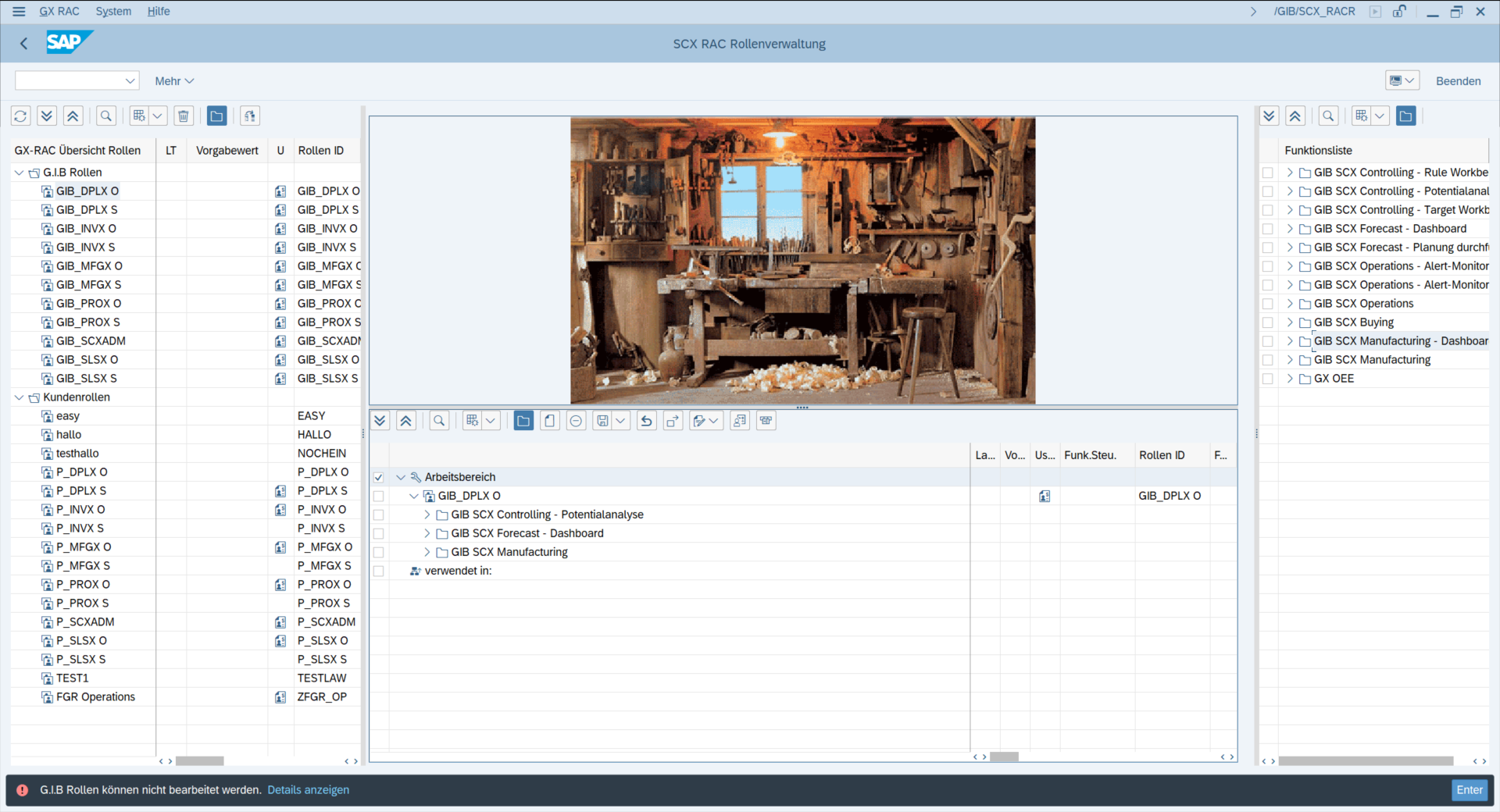Collapse the Kundenrollen tree node
The image size is (1500, 812).
[x=20, y=397]
